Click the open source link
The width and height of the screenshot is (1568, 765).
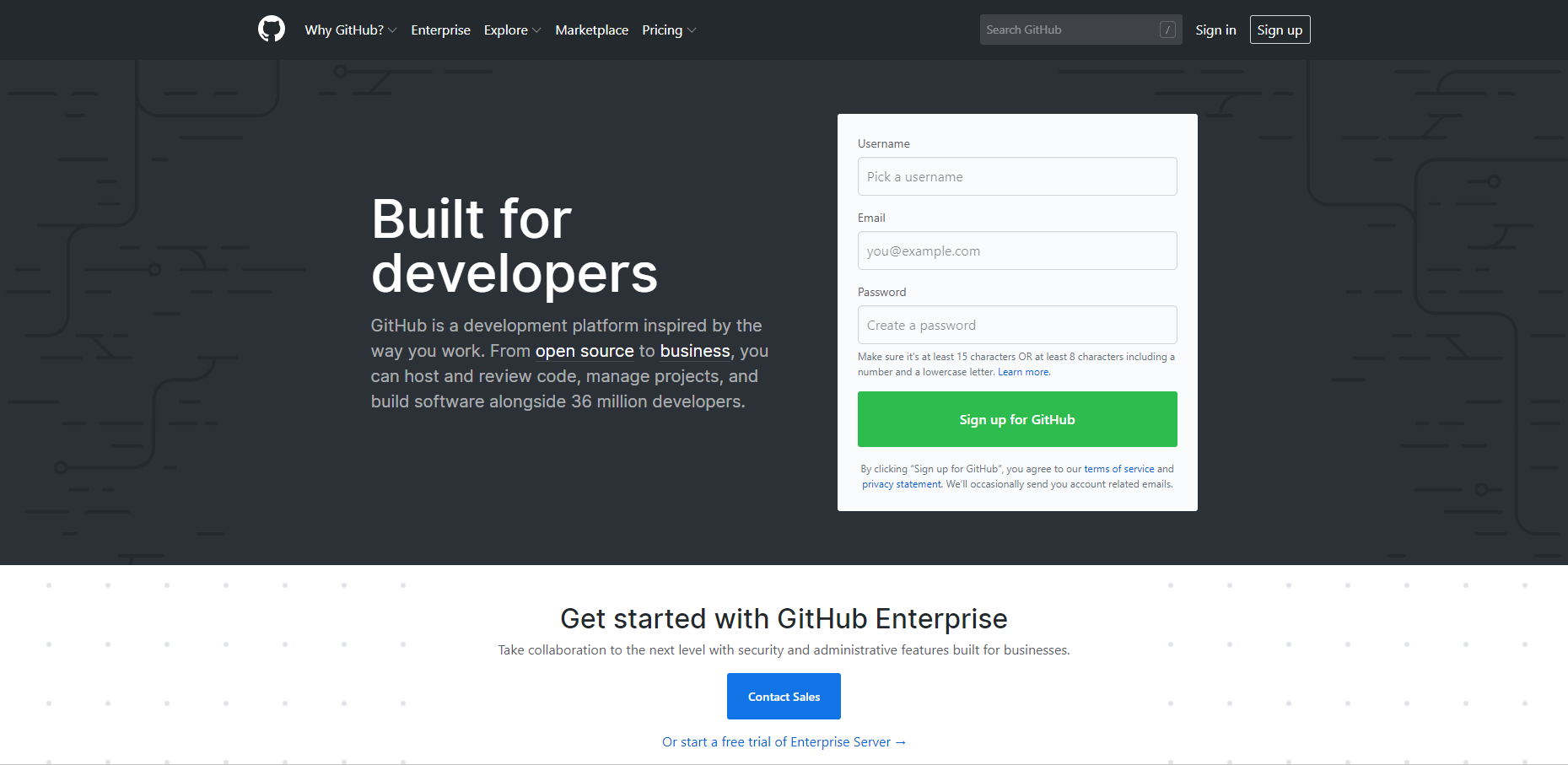tap(585, 351)
